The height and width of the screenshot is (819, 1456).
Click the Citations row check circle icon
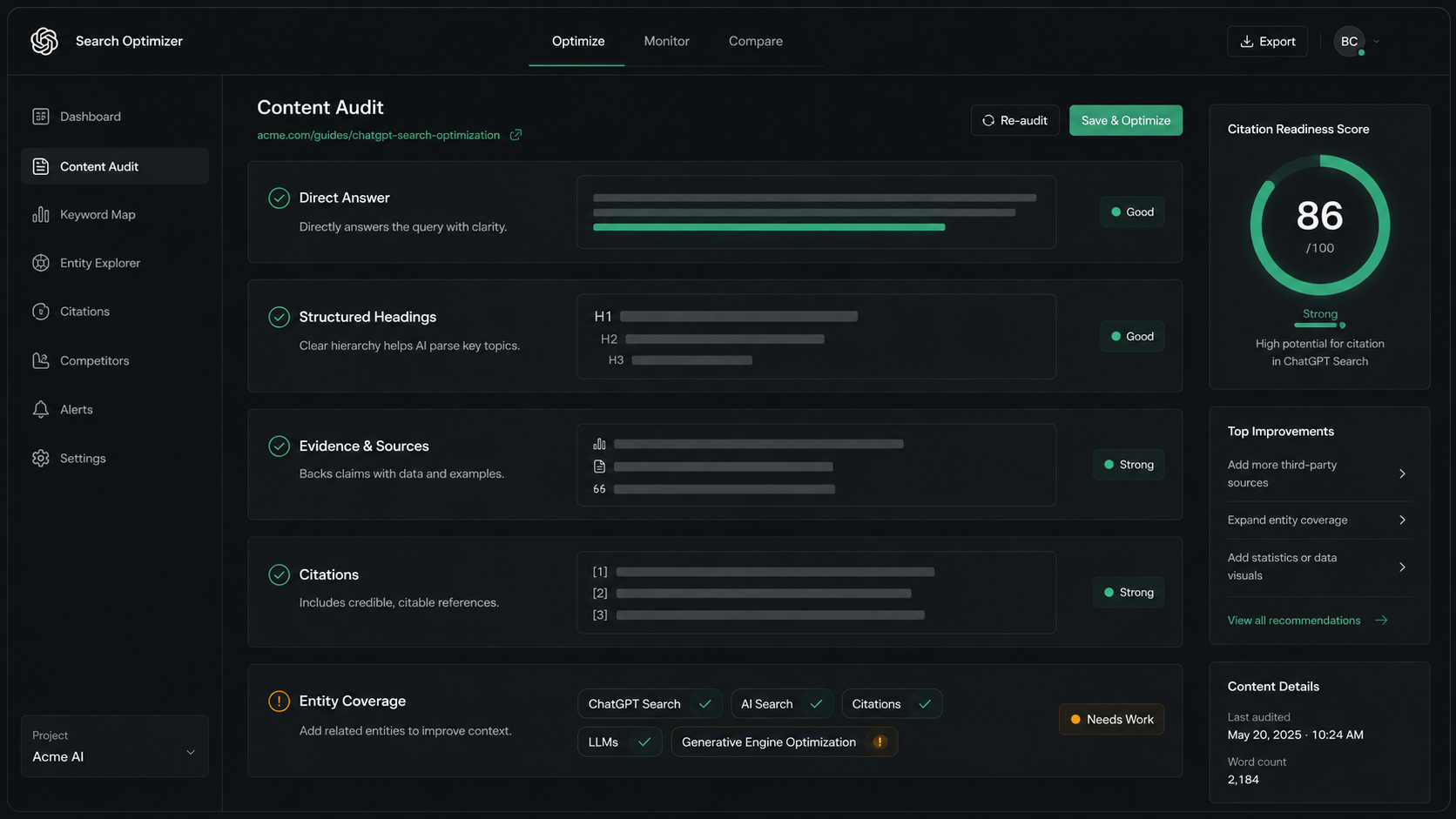tap(279, 574)
